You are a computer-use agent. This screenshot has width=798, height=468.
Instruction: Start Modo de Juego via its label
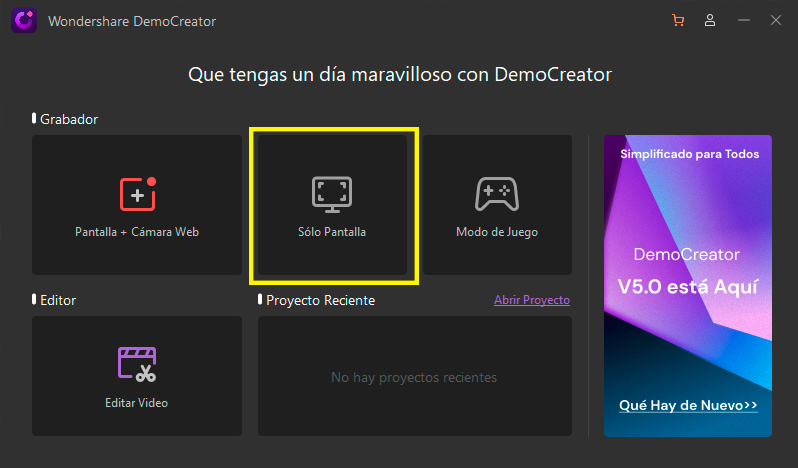click(x=496, y=232)
